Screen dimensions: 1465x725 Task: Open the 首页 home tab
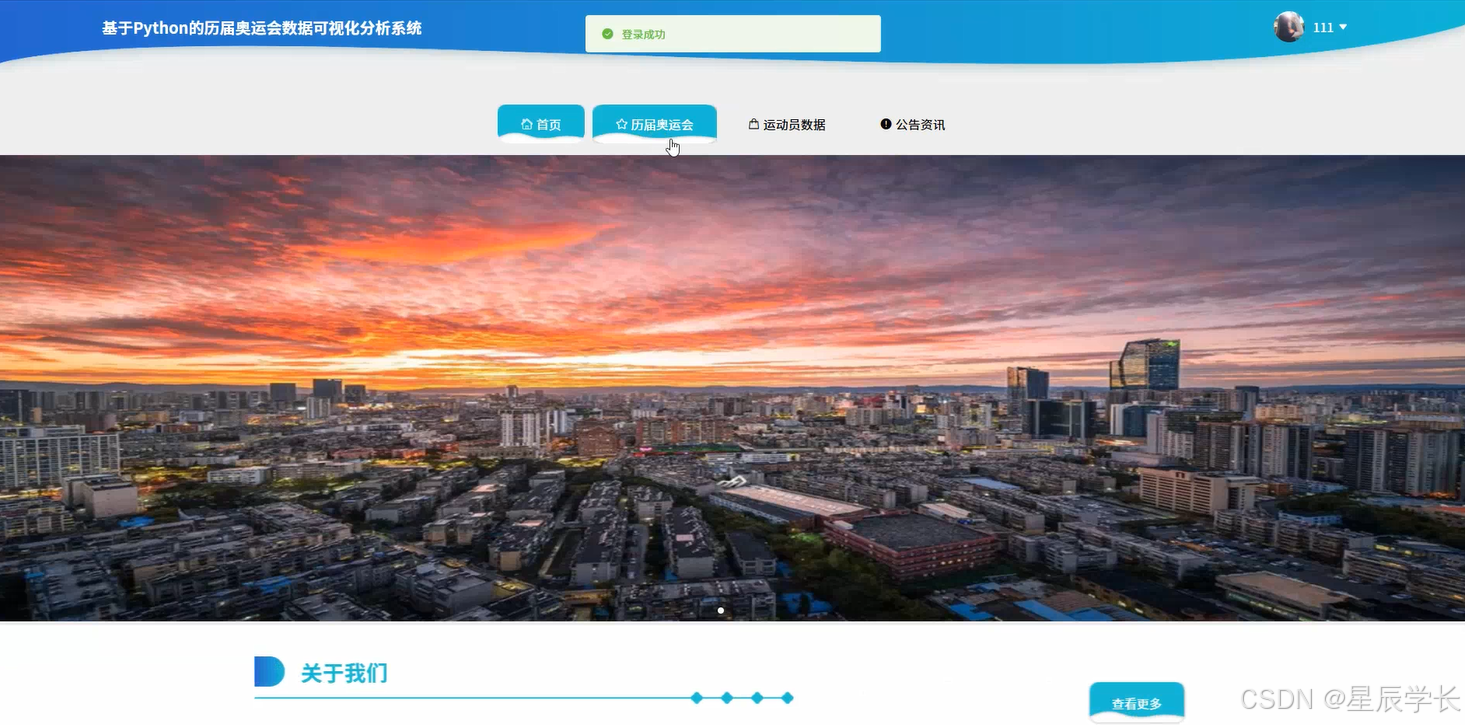point(541,124)
